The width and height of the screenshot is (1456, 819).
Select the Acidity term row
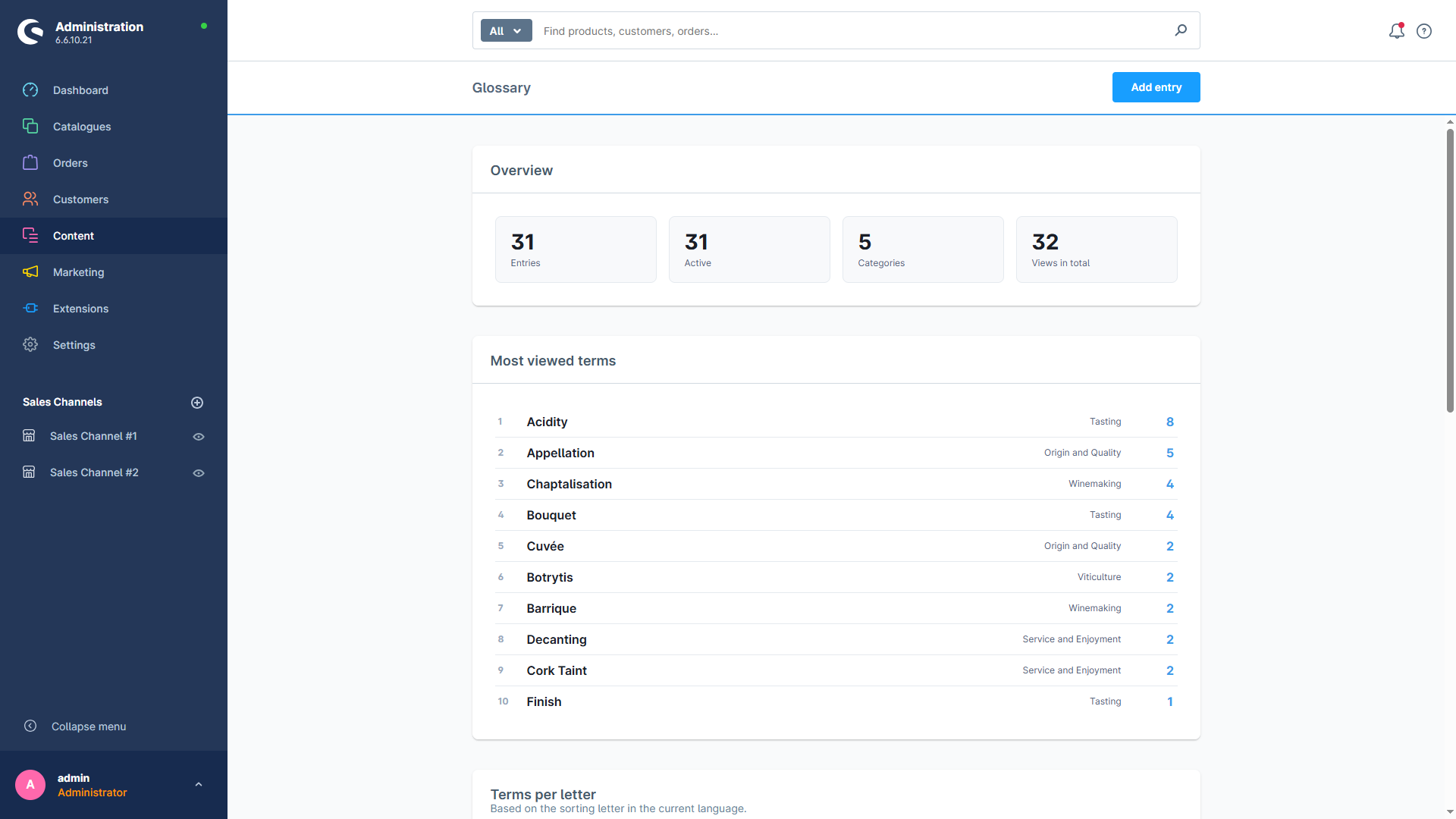pos(836,422)
